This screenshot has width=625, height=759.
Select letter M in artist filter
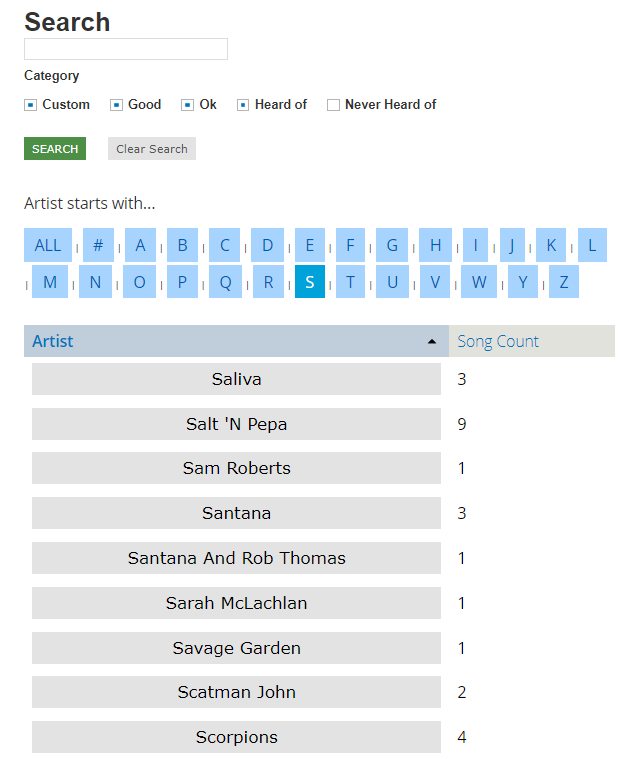coord(50,282)
